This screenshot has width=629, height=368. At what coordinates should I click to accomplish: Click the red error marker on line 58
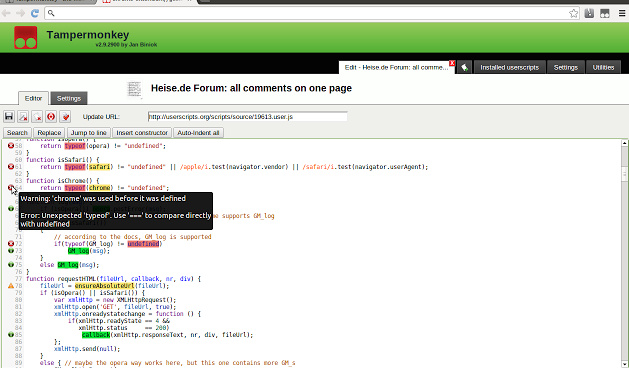click(x=11, y=146)
